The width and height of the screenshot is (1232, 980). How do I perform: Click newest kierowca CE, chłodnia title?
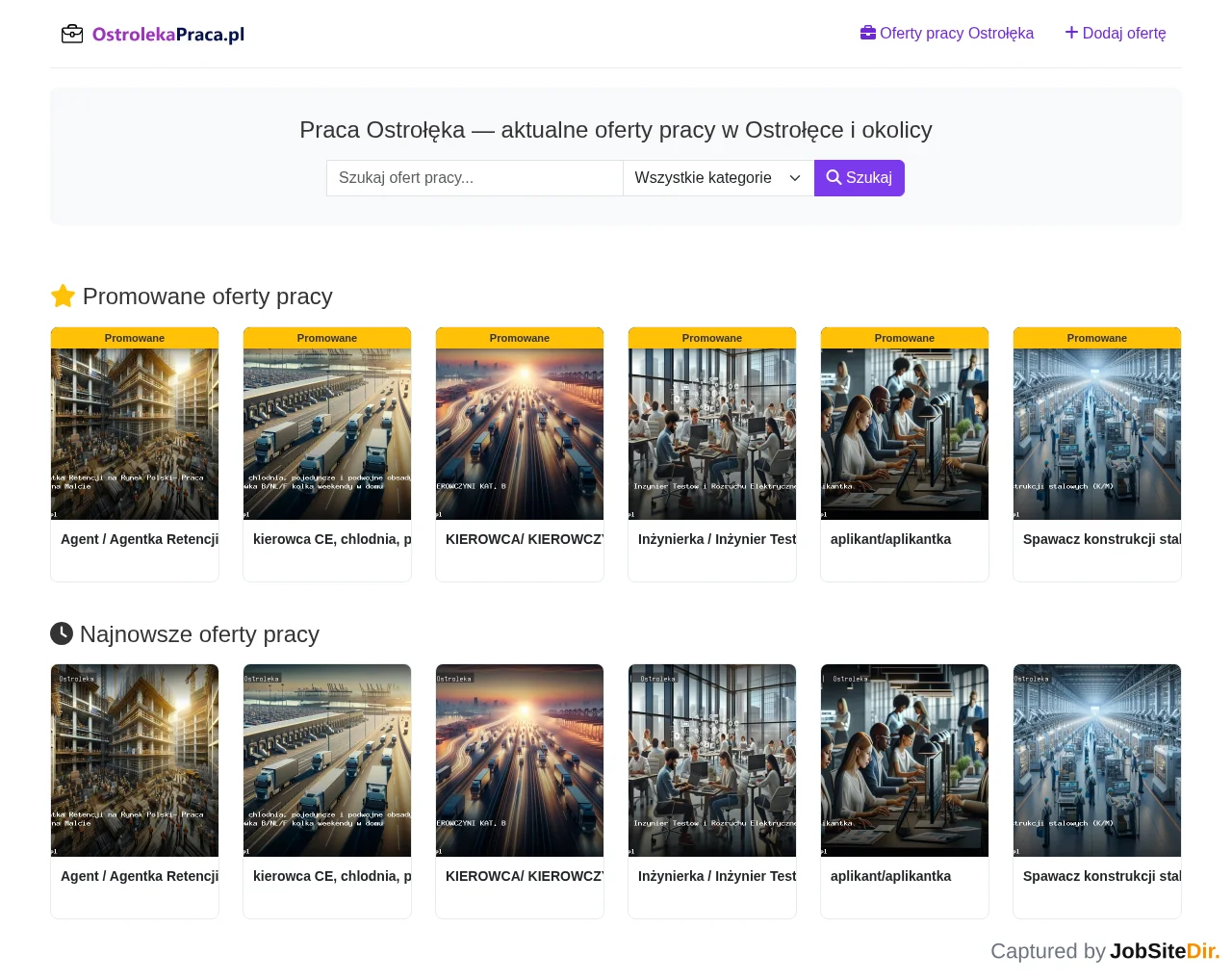332,876
